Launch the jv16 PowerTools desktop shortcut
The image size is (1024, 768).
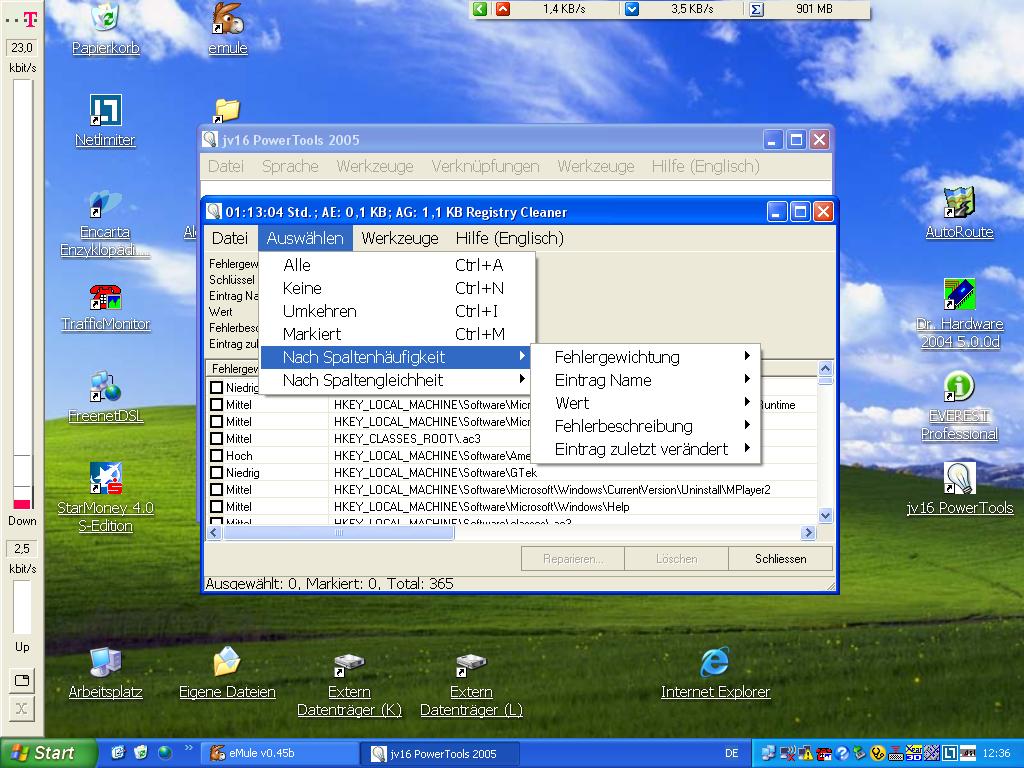959,488
